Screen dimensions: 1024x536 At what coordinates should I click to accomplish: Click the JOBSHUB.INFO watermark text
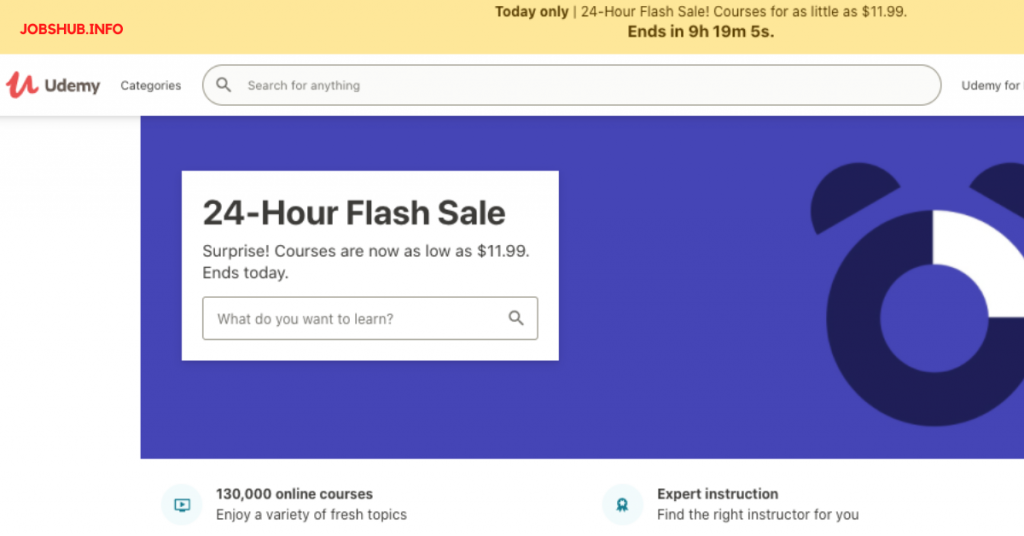tap(71, 29)
